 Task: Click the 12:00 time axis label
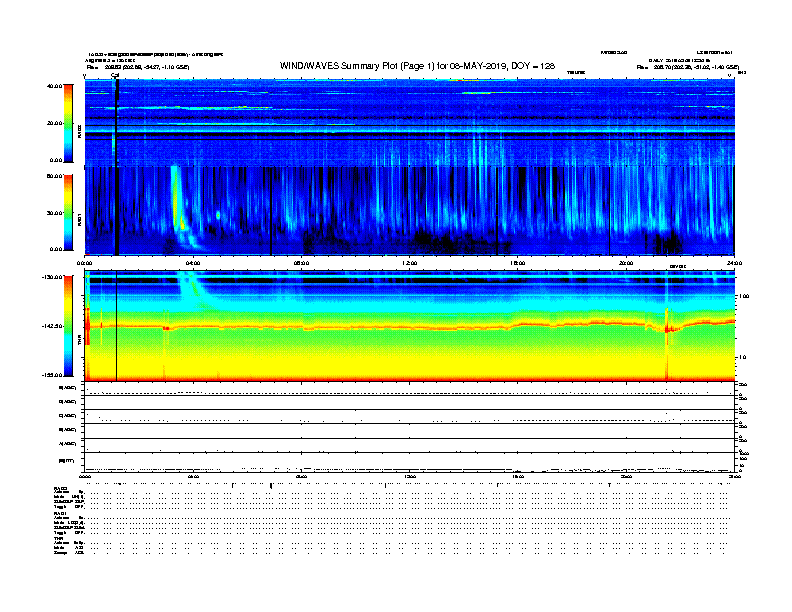pos(409,264)
